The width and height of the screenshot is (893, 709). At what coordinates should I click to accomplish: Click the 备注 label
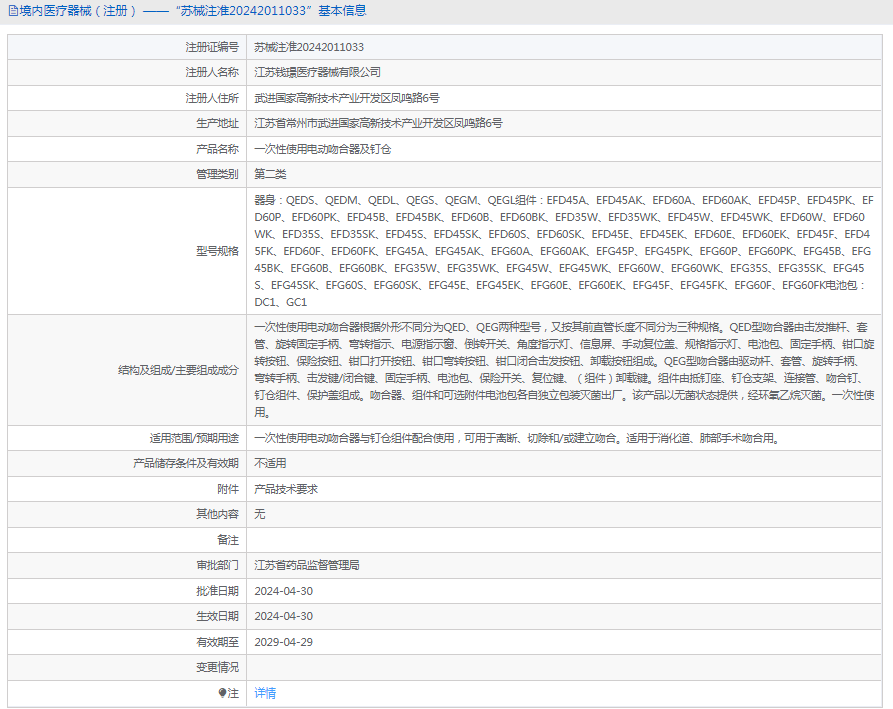(228, 540)
